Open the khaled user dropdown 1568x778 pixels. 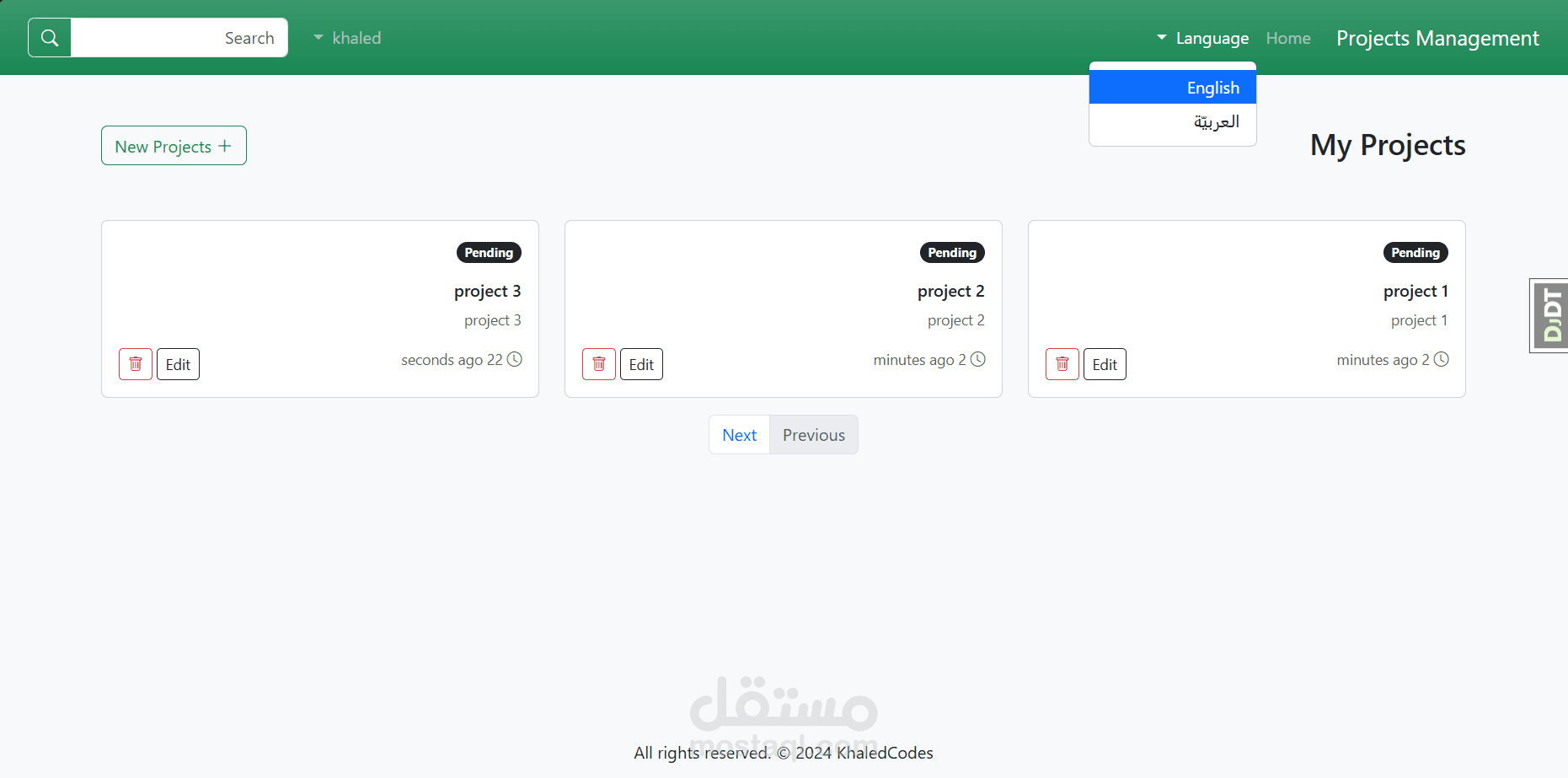(x=347, y=38)
